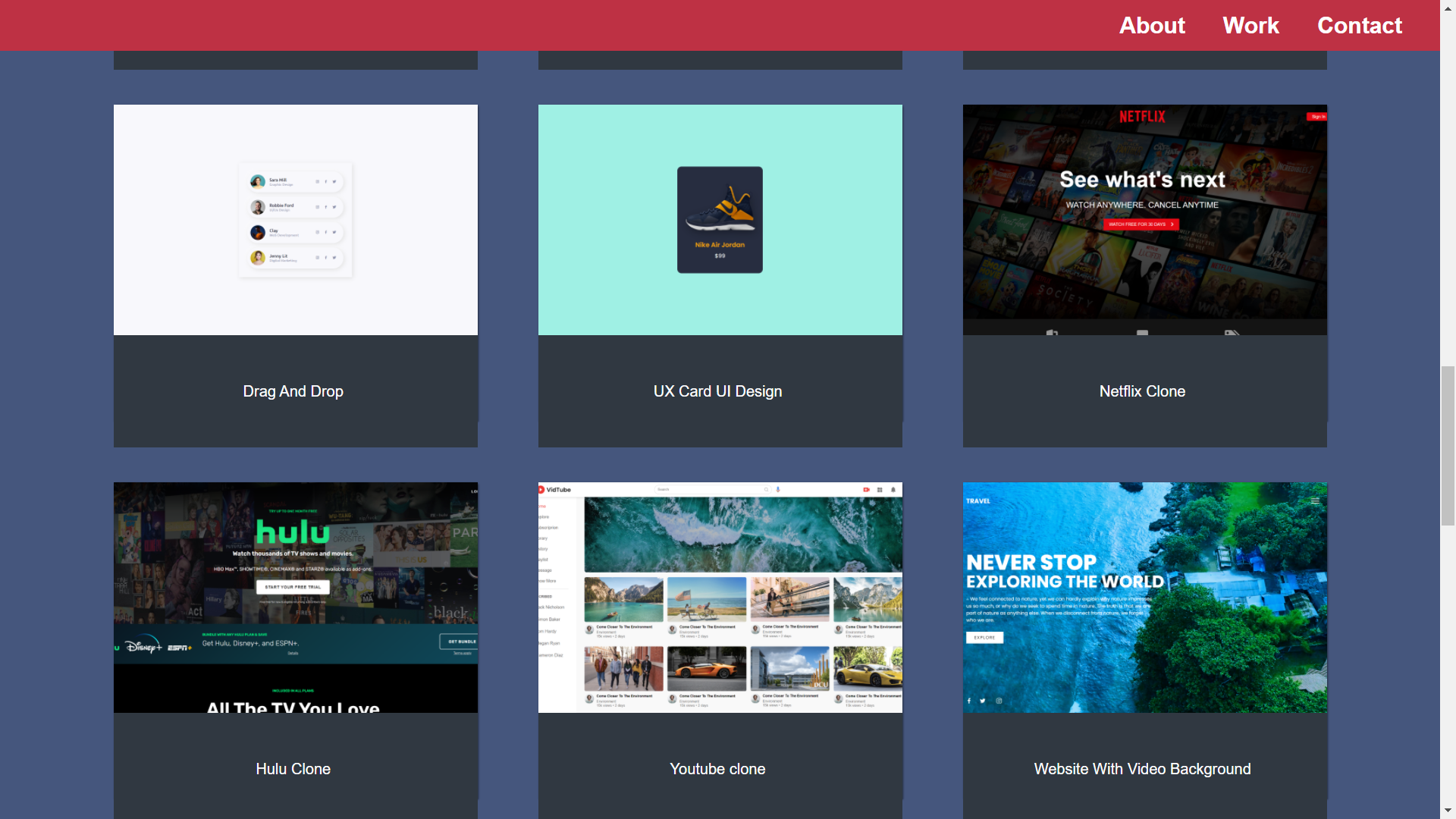Image resolution: width=1456 pixels, height=819 pixels.
Task: Open the About navigation link
Action: [x=1152, y=25]
